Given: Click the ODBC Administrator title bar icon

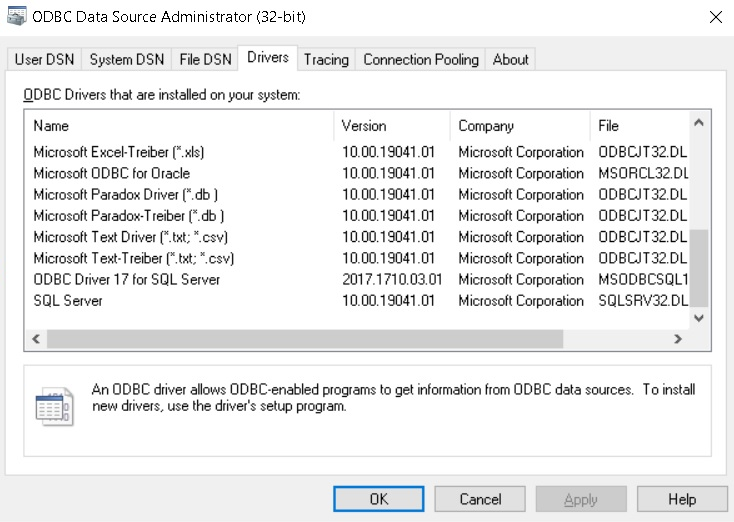Looking at the screenshot, I should (16, 17).
